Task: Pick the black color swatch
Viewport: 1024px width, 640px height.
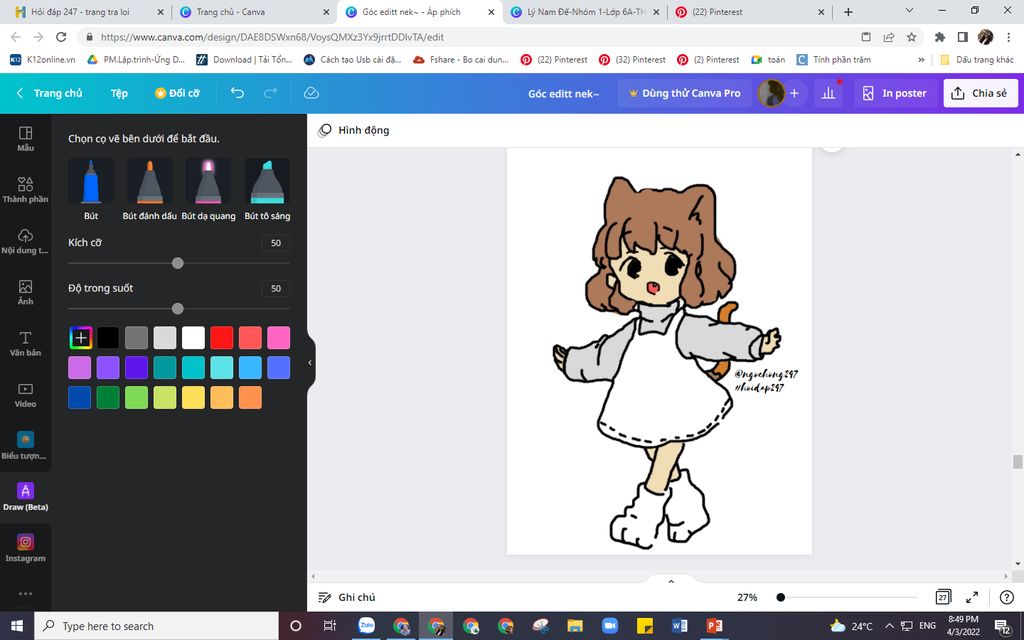Action: coord(108,338)
